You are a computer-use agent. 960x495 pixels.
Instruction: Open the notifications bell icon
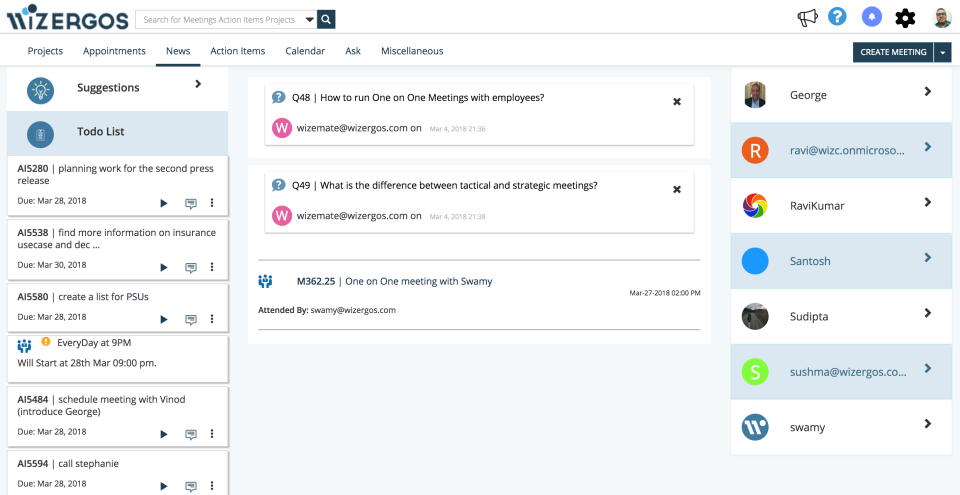(871, 17)
